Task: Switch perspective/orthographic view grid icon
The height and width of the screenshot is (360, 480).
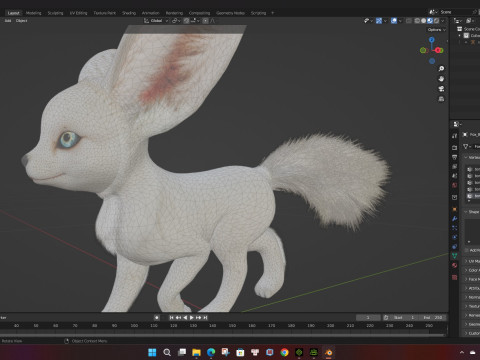Action: pos(441,99)
